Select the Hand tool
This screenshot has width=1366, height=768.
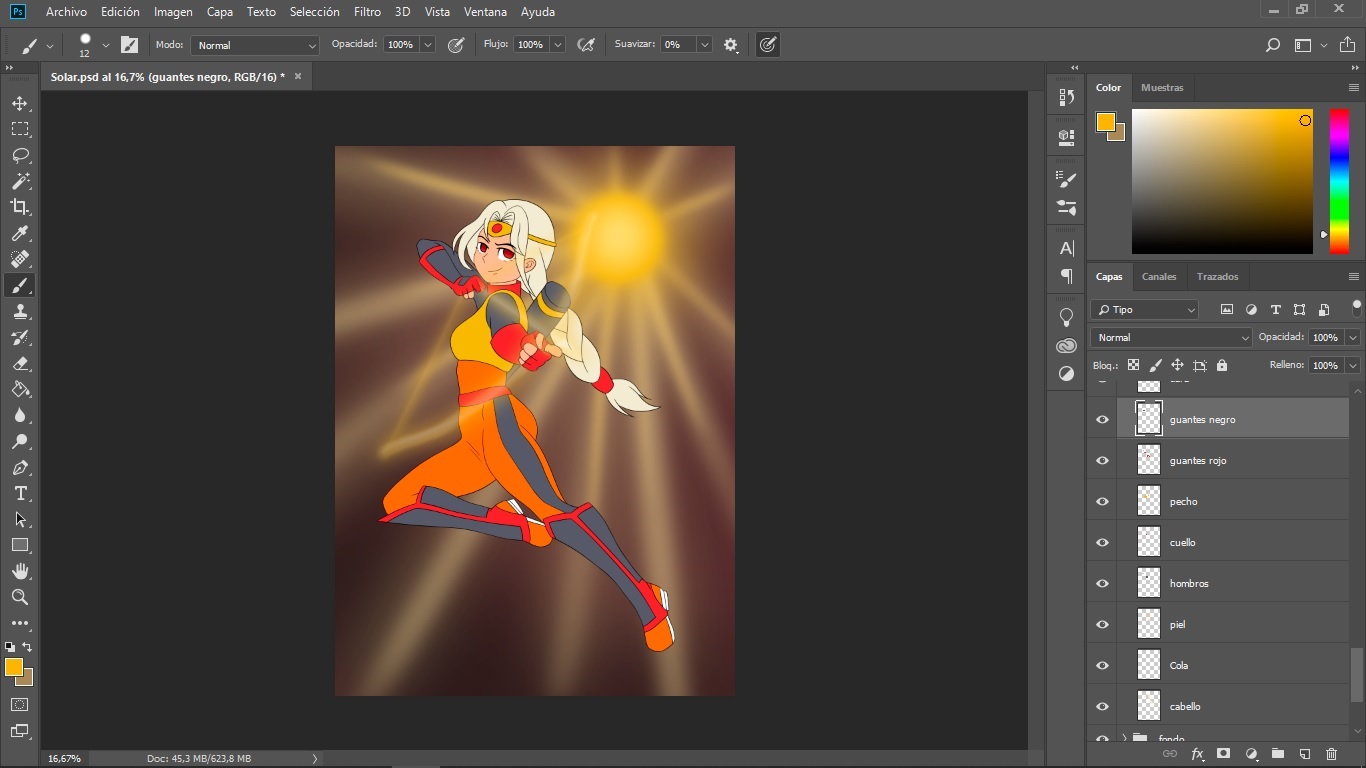click(20, 571)
